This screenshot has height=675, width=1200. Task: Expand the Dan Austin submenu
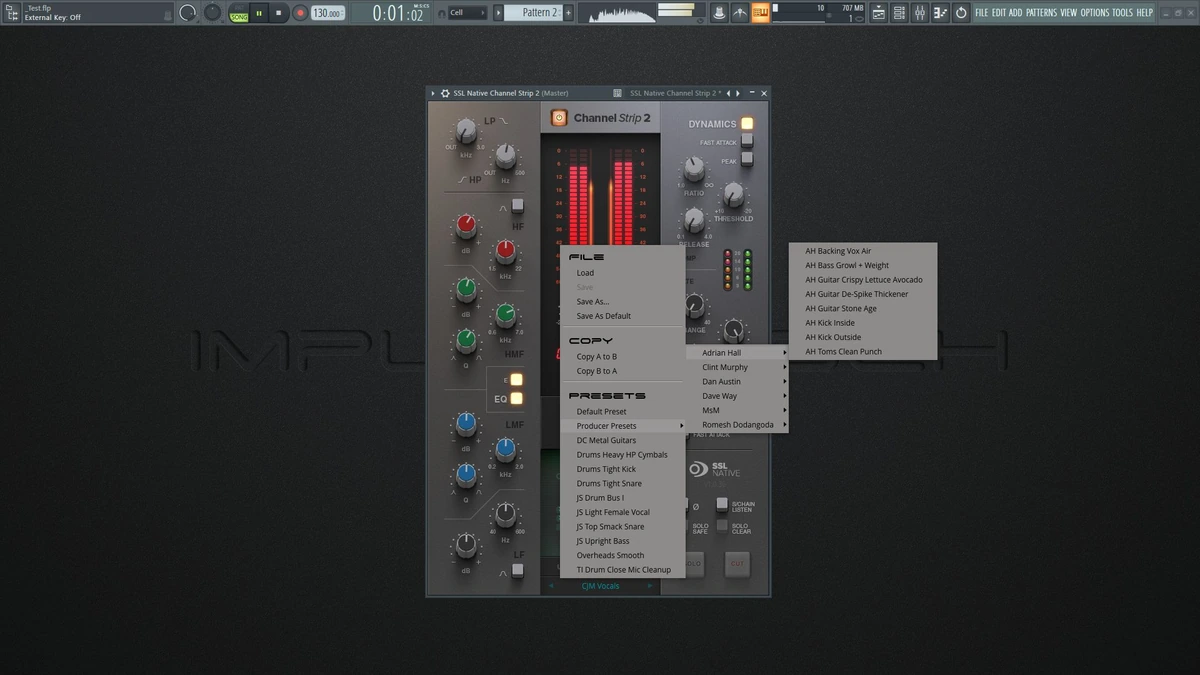[x=737, y=382]
